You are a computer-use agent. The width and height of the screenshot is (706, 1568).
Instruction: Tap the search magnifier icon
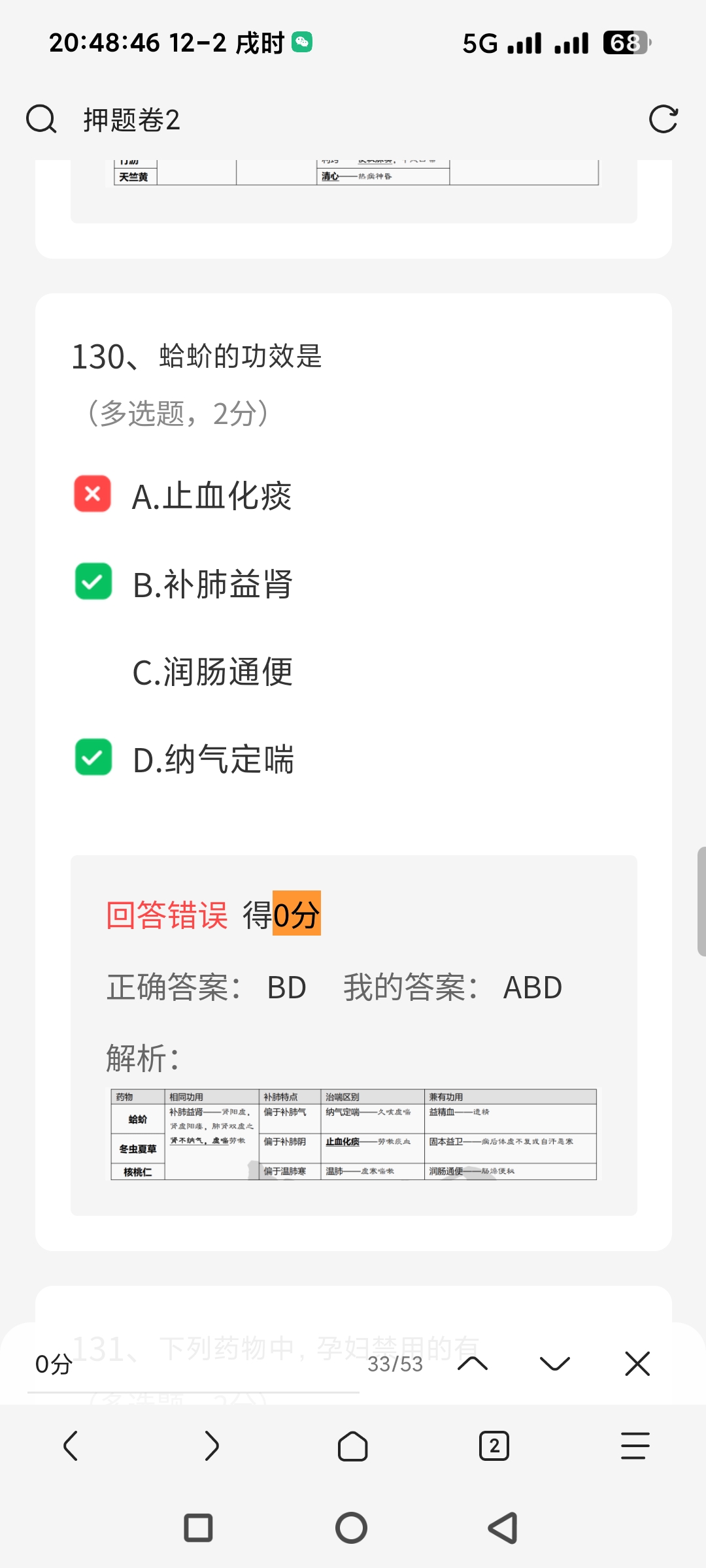click(x=41, y=120)
